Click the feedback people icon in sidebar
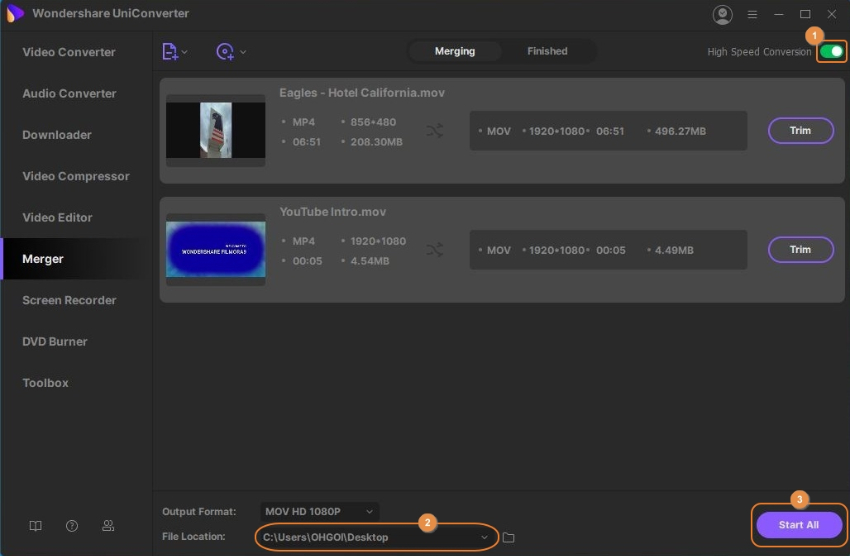Screen dimensions: 850x556 [108, 525]
